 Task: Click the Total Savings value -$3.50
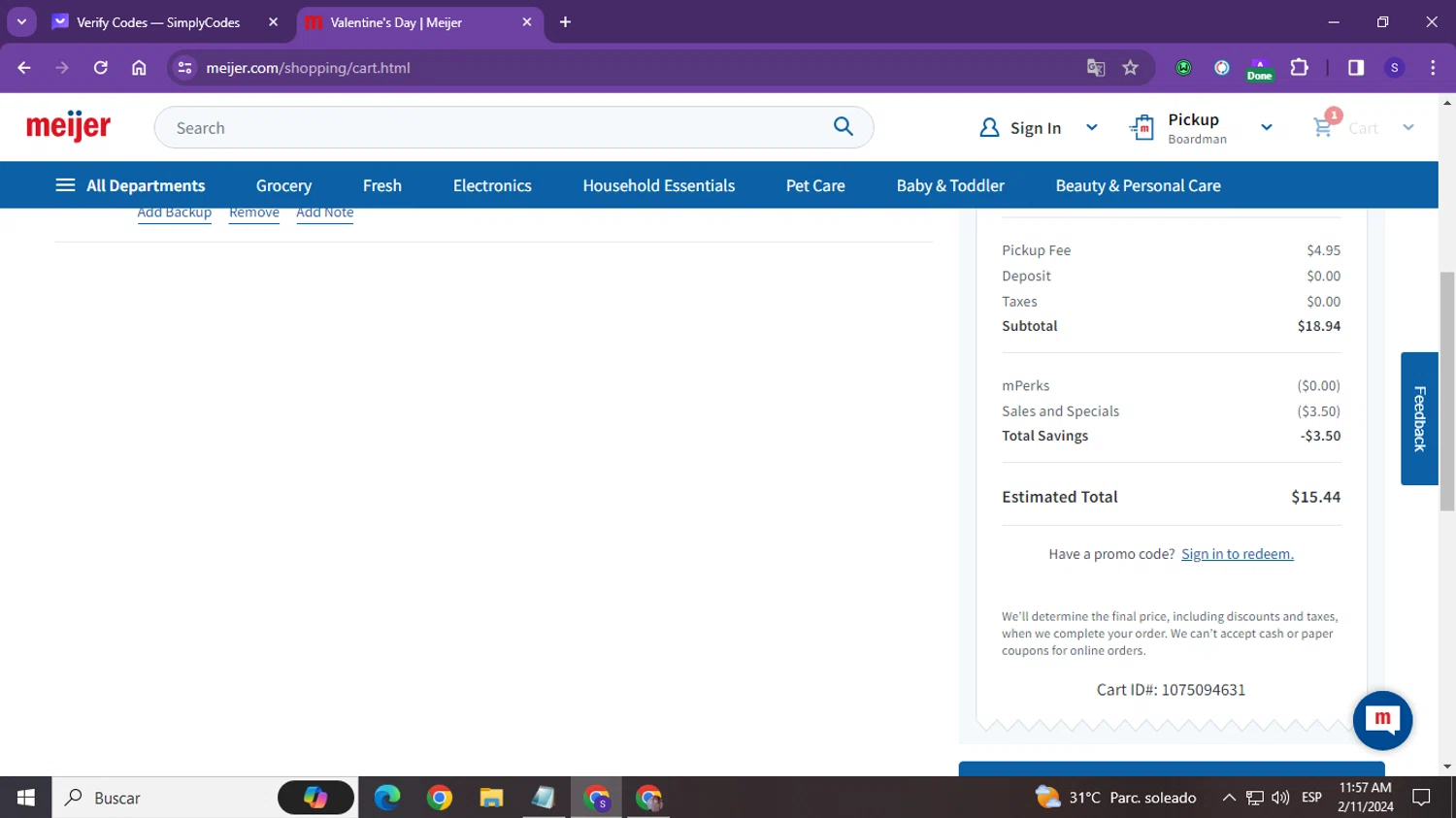(x=1320, y=436)
